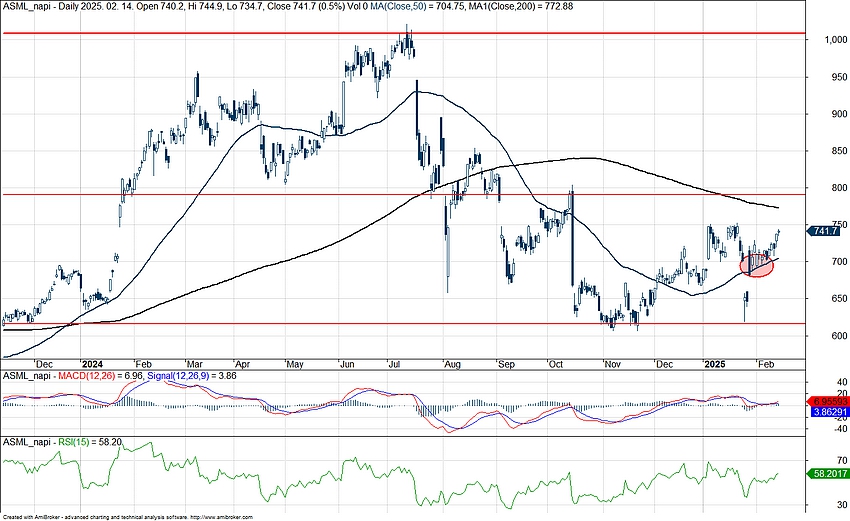Viewport: 850px width, 521px height.
Task: Open the AmiBroker link in the footer
Action: point(217,517)
